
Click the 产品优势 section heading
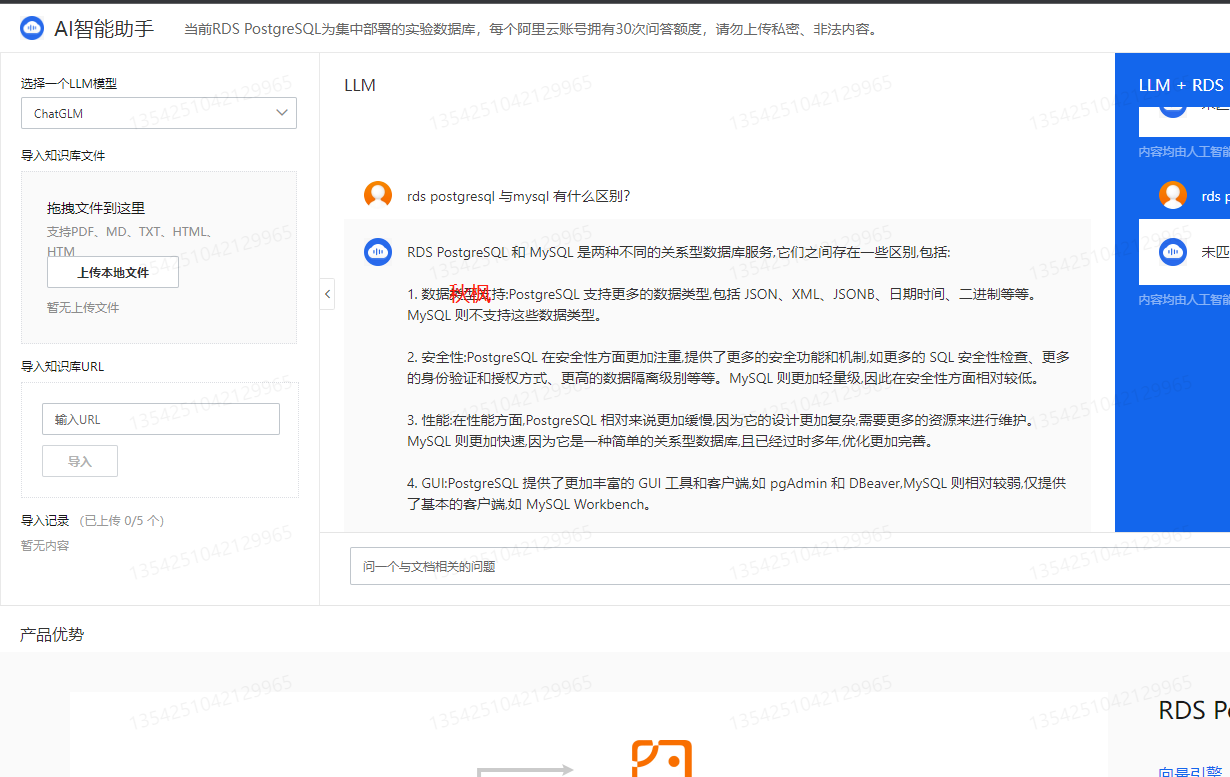52,635
